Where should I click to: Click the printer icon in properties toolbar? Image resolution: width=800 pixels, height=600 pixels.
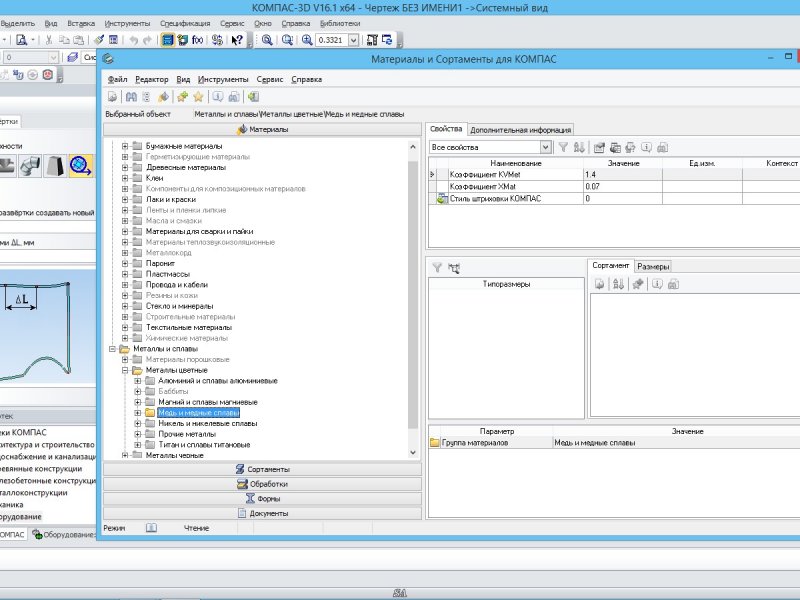(x=663, y=147)
